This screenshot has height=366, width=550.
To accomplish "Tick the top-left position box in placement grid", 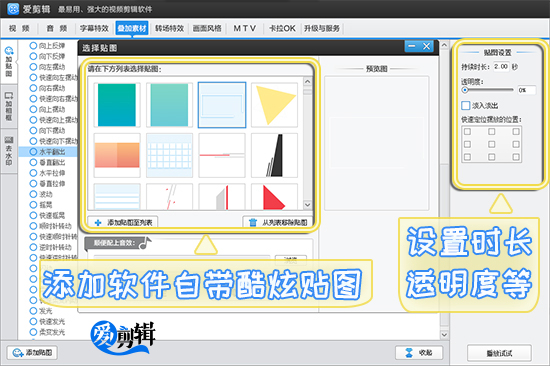I will pyautogui.click(x=467, y=132).
